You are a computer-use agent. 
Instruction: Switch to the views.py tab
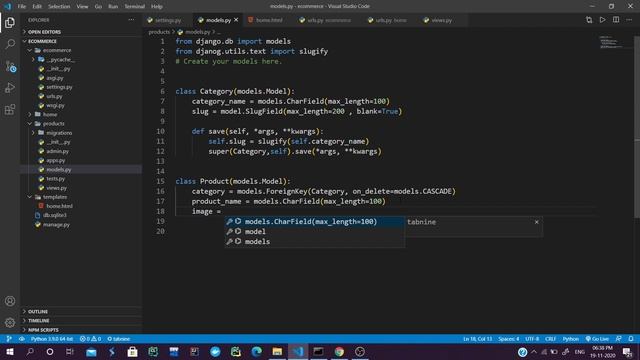click(x=442, y=20)
